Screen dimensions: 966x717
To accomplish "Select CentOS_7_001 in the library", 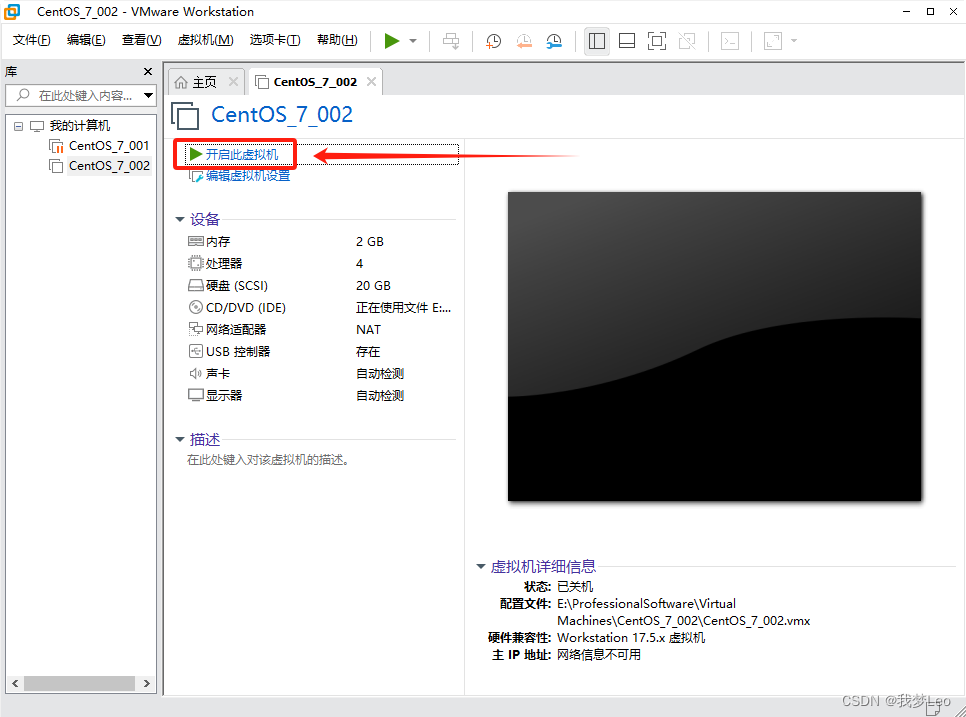I will tap(109, 146).
